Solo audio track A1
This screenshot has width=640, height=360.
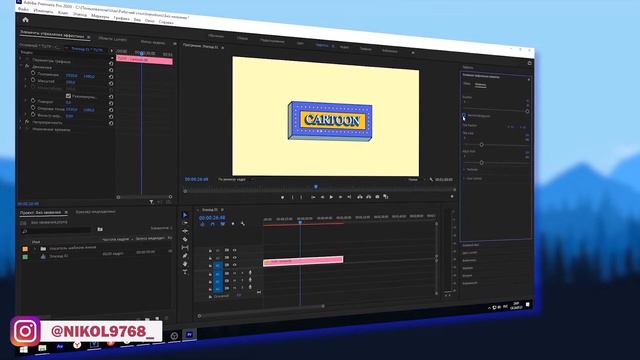(242, 273)
